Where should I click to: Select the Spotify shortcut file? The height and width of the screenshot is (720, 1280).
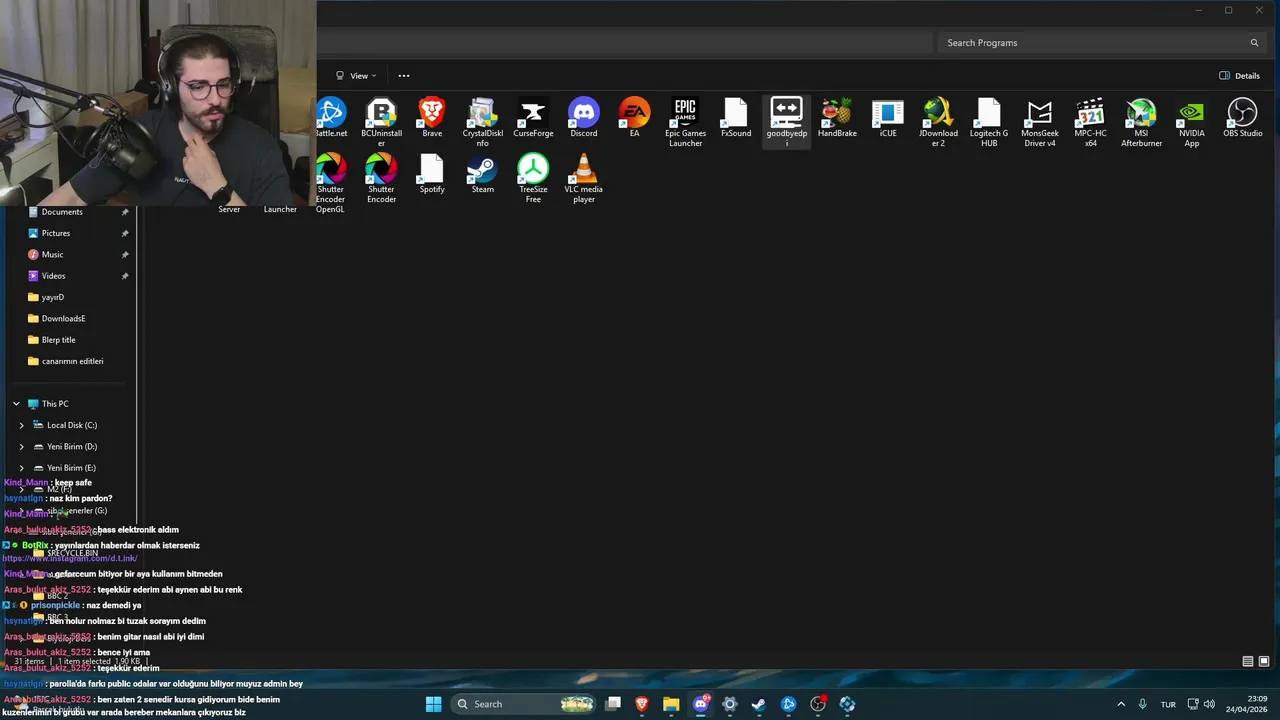click(432, 173)
